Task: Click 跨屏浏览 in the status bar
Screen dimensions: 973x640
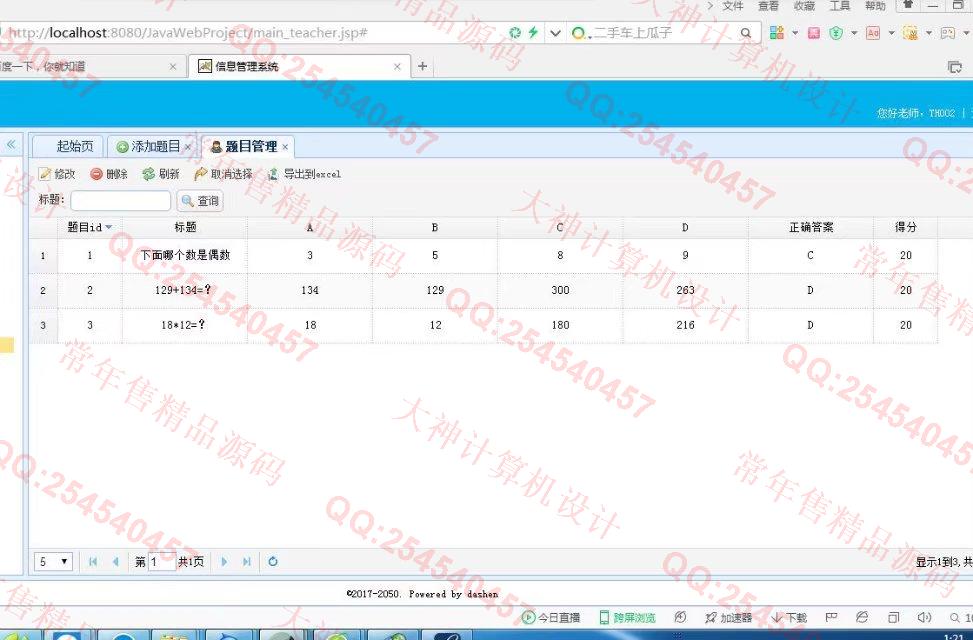Action: [x=627, y=618]
